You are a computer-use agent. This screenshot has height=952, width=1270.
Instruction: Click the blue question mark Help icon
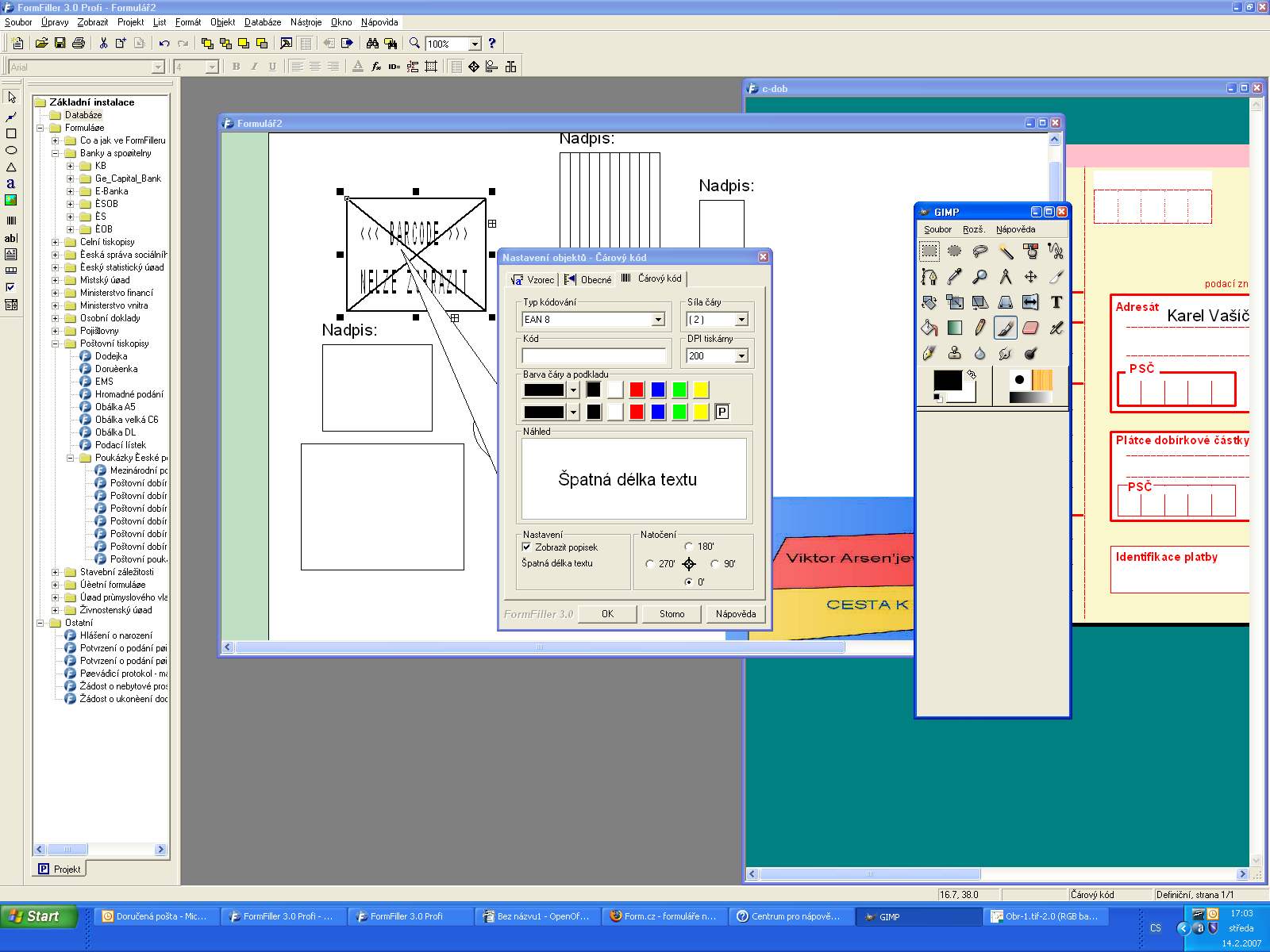coord(492,43)
